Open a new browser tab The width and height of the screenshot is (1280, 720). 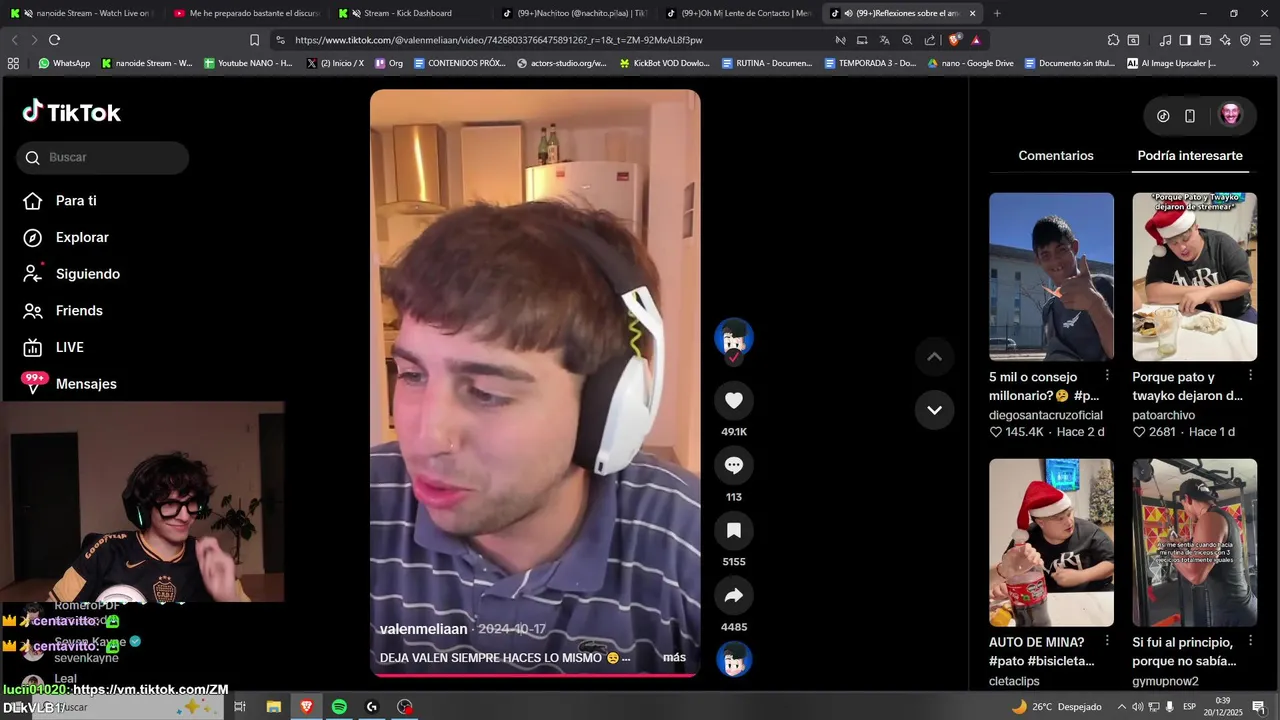997,13
